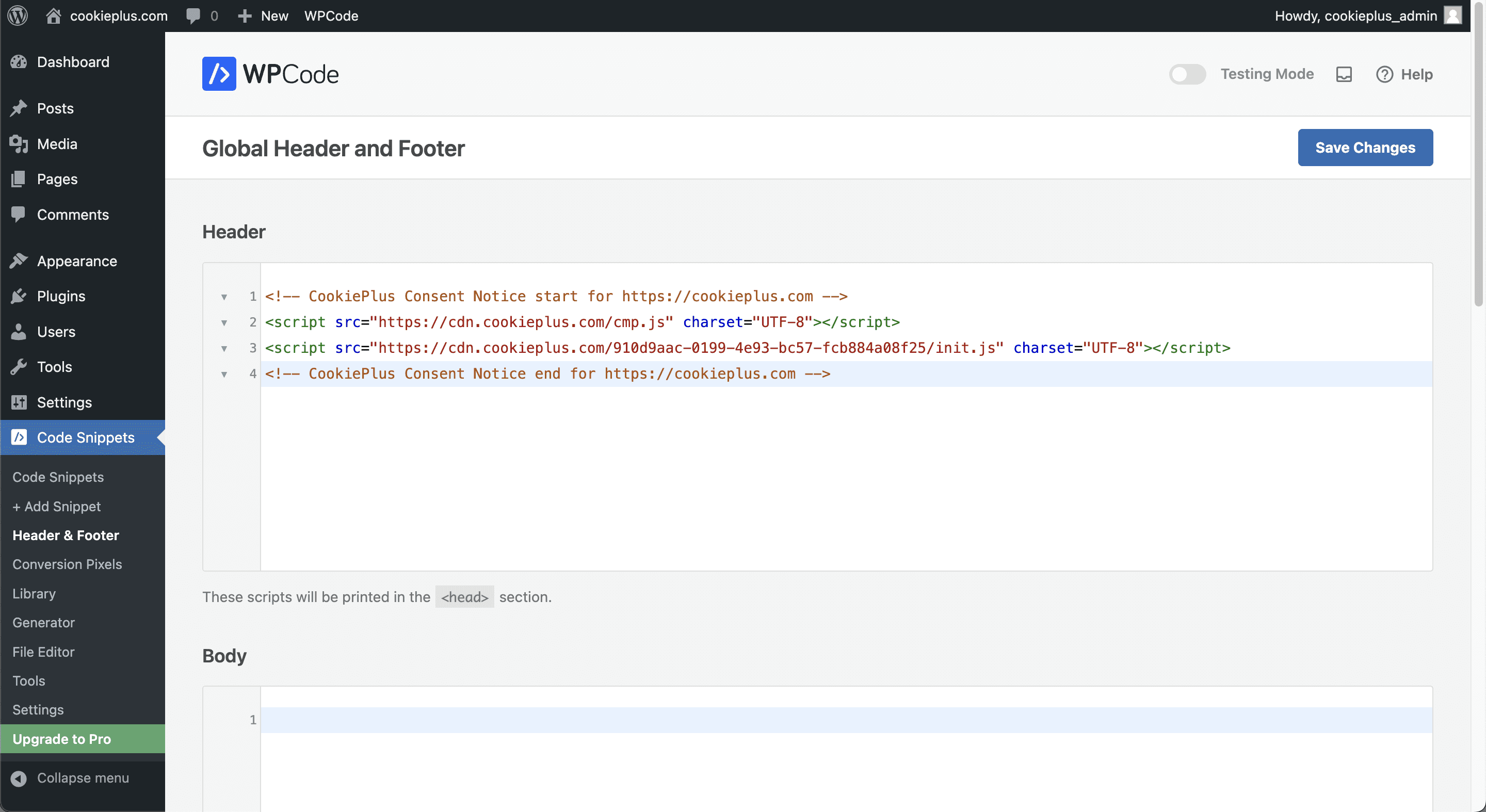Viewport: 1486px width, 812px height.
Task: Open Dashboard via its gauge icon
Action: coord(19,62)
